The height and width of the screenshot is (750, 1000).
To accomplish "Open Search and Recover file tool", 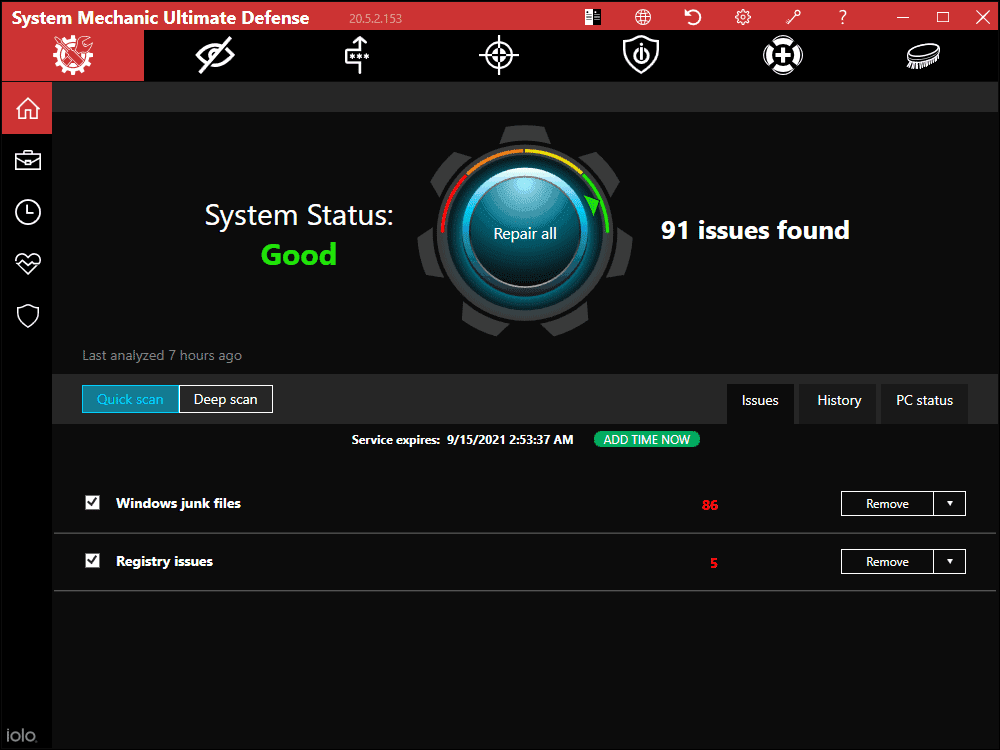I will pyautogui.click(x=782, y=55).
